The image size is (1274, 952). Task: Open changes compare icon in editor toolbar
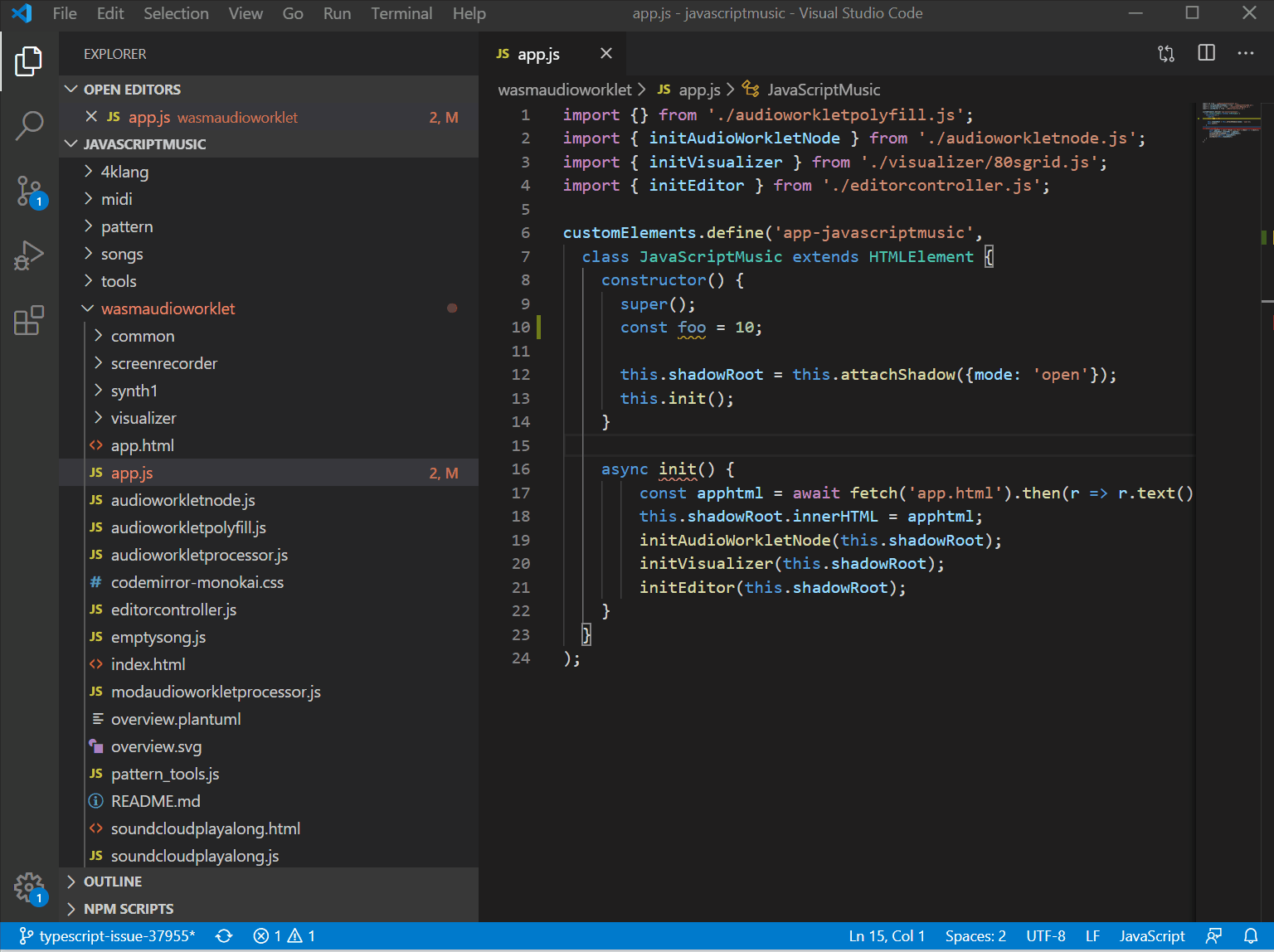click(1166, 54)
